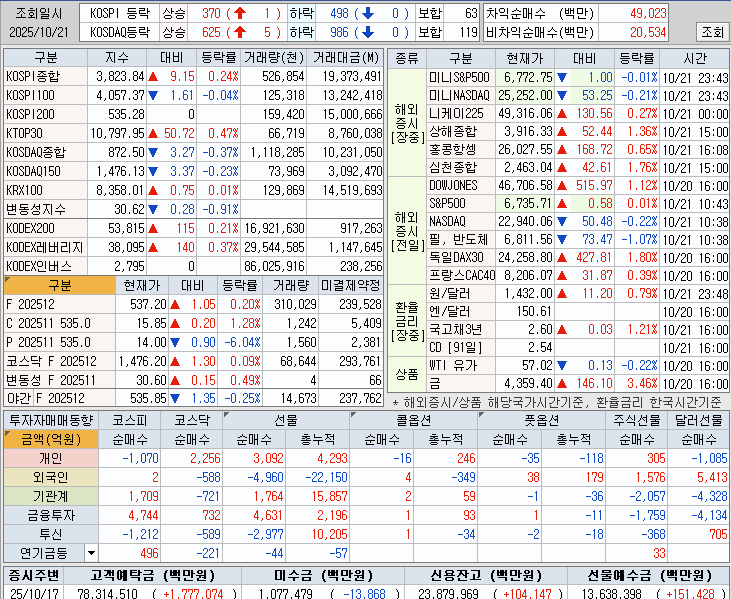This screenshot has height=599, width=731.
Task: Click the 금융투자 investor row label
Action: (x=51, y=516)
